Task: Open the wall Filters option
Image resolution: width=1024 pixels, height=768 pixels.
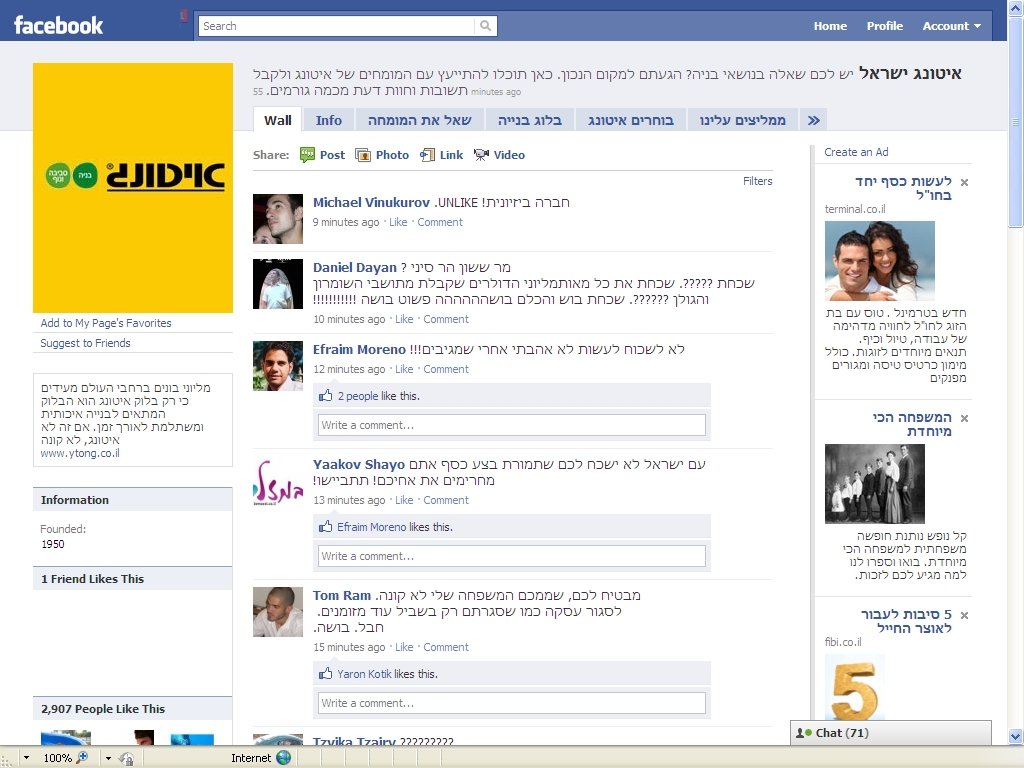Action: pyautogui.click(x=757, y=181)
